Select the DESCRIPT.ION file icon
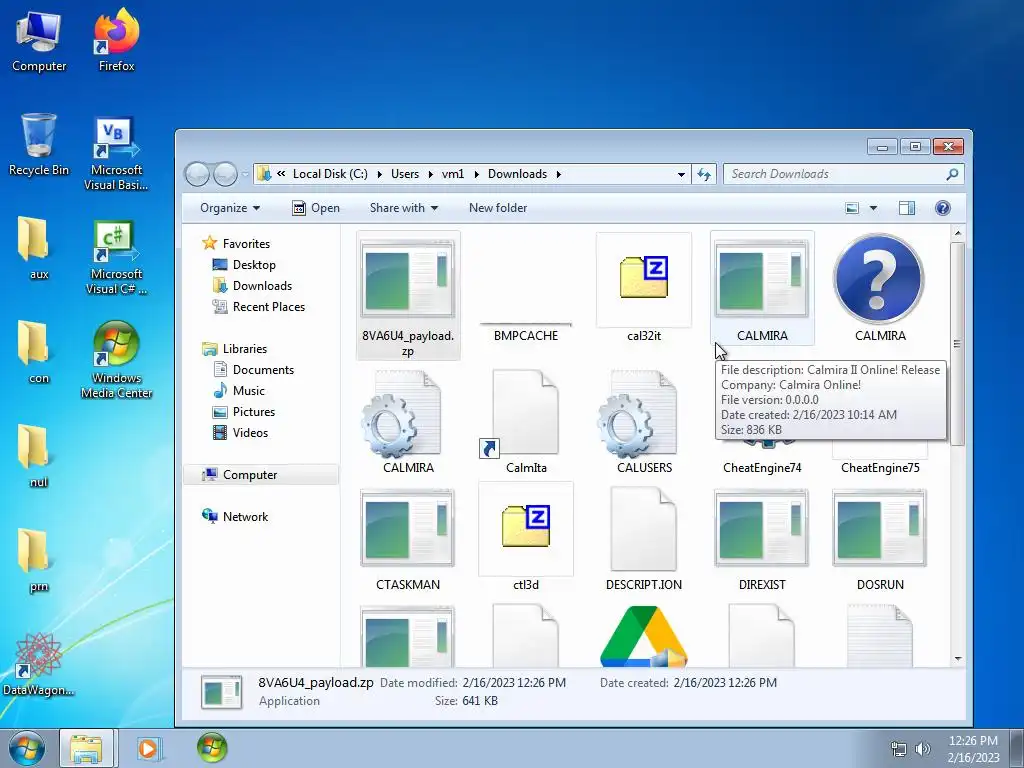This screenshot has width=1024, height=768. pos(643,530)
